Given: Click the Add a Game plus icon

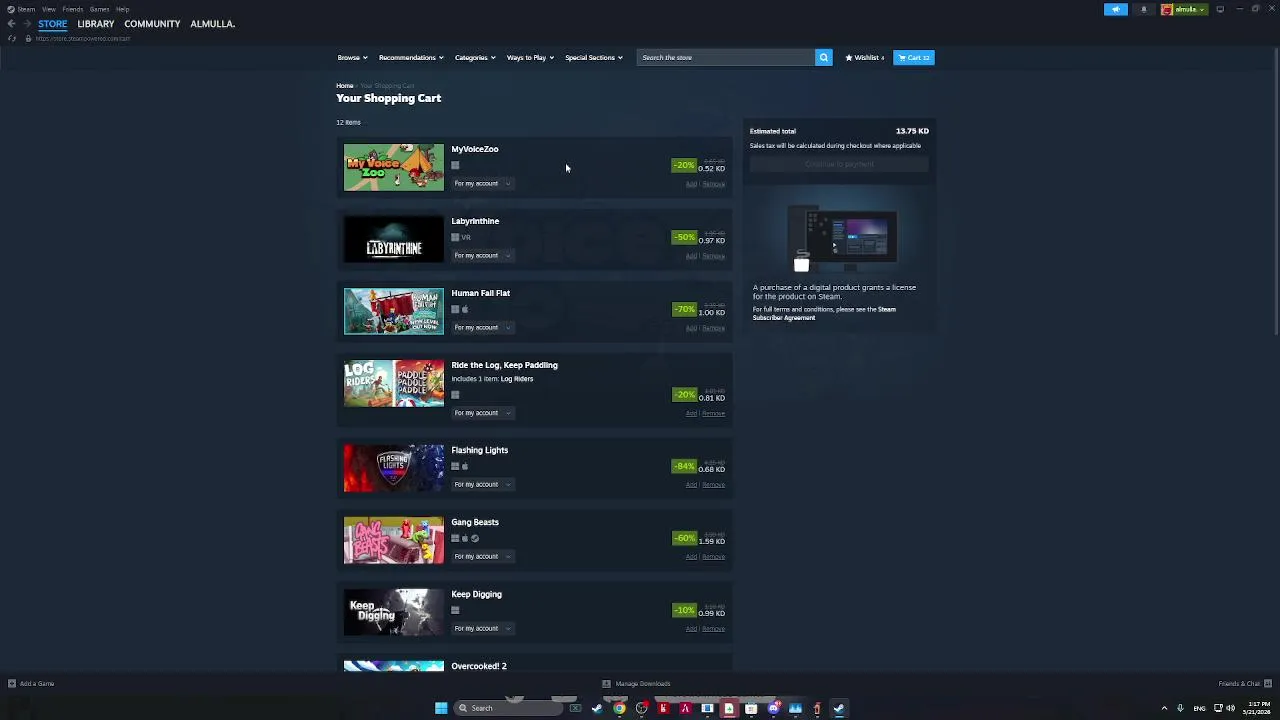Looking at the screenshot, I should (x=11, y=684).
